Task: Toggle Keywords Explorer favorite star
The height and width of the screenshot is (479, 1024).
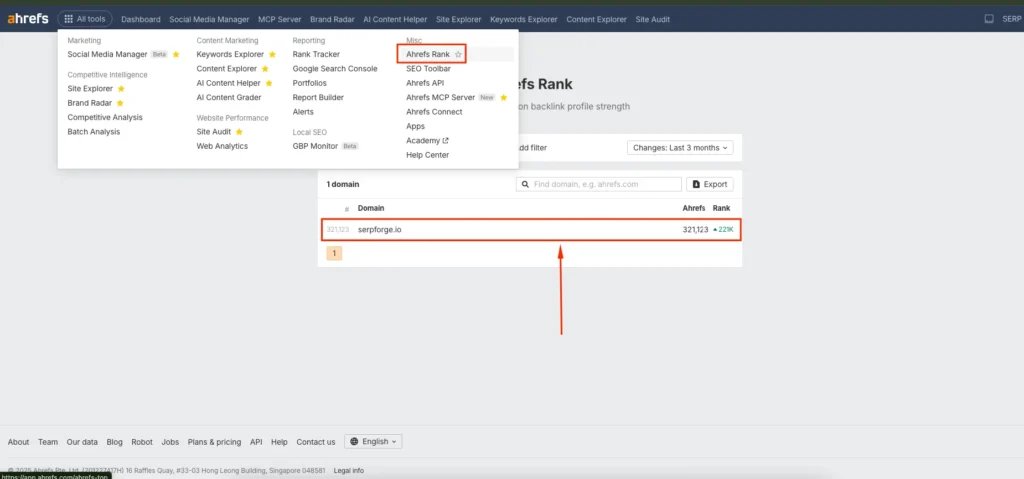Action: tap(272, 54)
